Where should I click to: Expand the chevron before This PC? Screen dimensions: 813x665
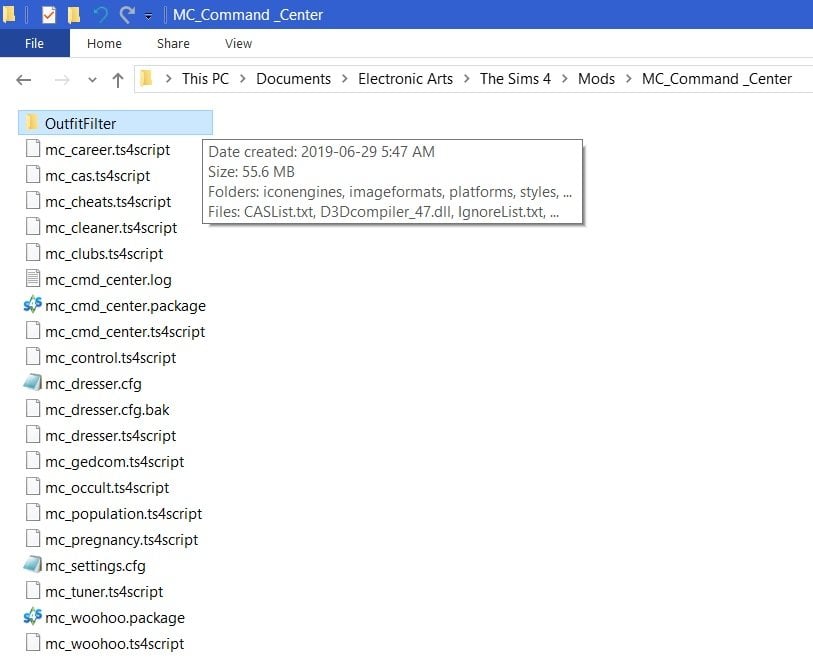pyautogui.click(x=168, y=79)
